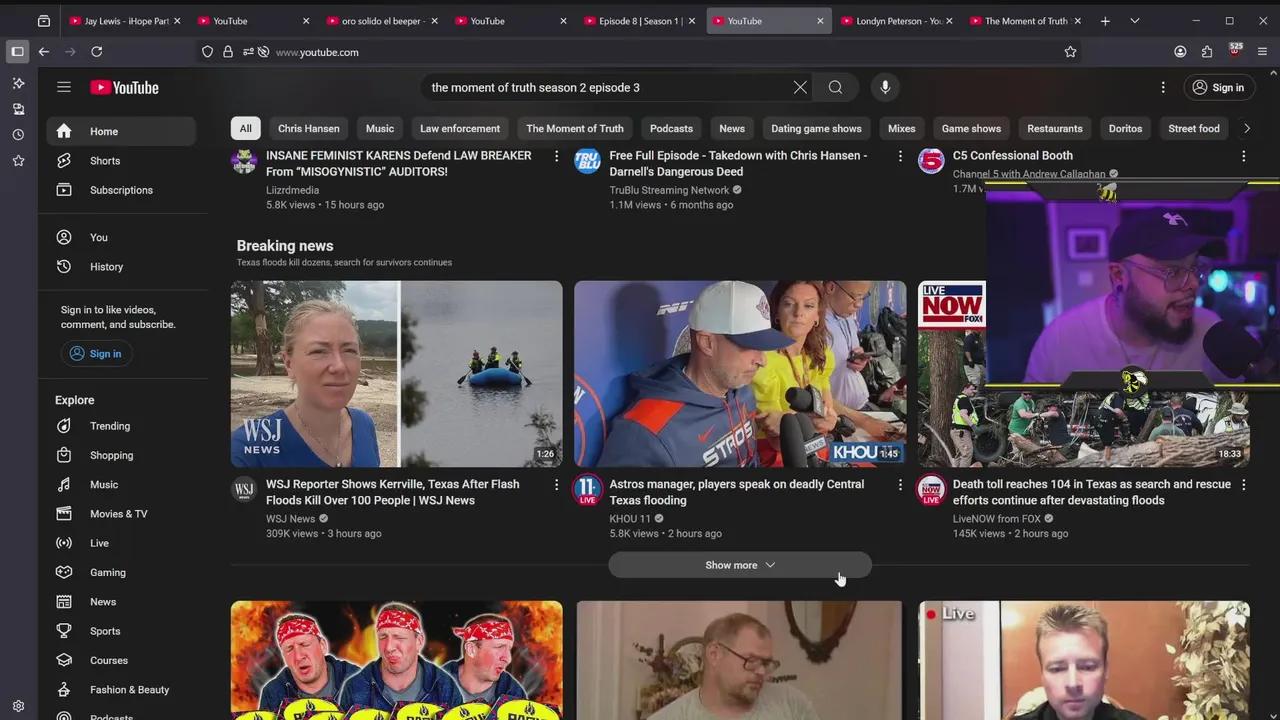Image resolution: width=1280 pixels, height=720 pixels.
Task: Open the Astros manager video title link
Action: pos(737,492)
